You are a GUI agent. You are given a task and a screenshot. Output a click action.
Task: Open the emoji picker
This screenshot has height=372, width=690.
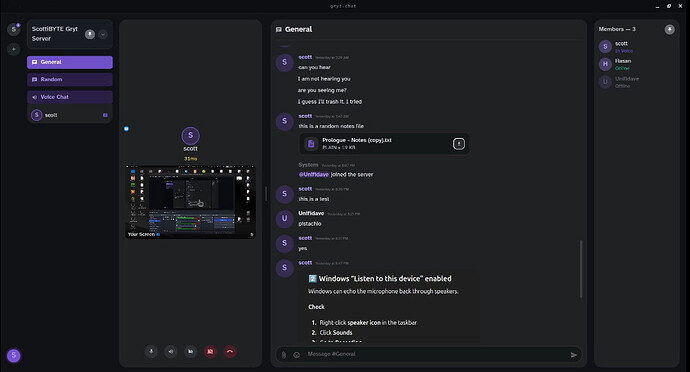point(297,355)
